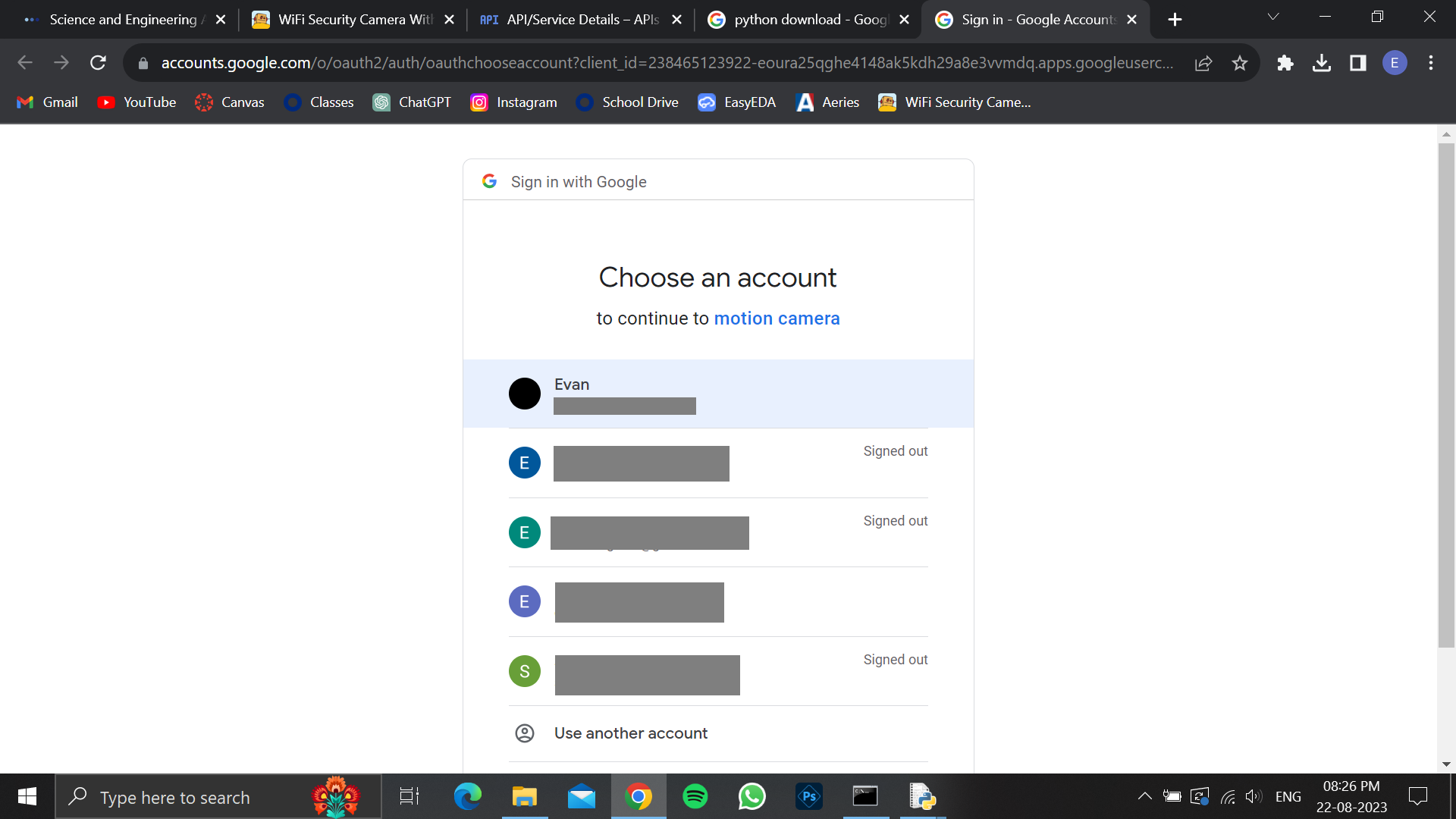
Task: Reload the current page
Action: tap(98, 63)
